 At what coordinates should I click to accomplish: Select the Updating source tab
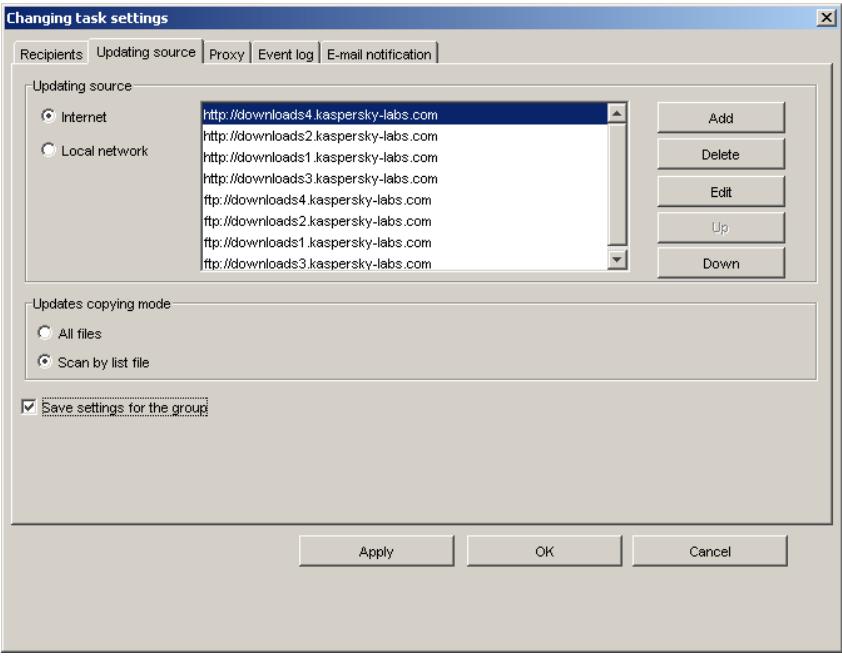click(x=146, y=52)
